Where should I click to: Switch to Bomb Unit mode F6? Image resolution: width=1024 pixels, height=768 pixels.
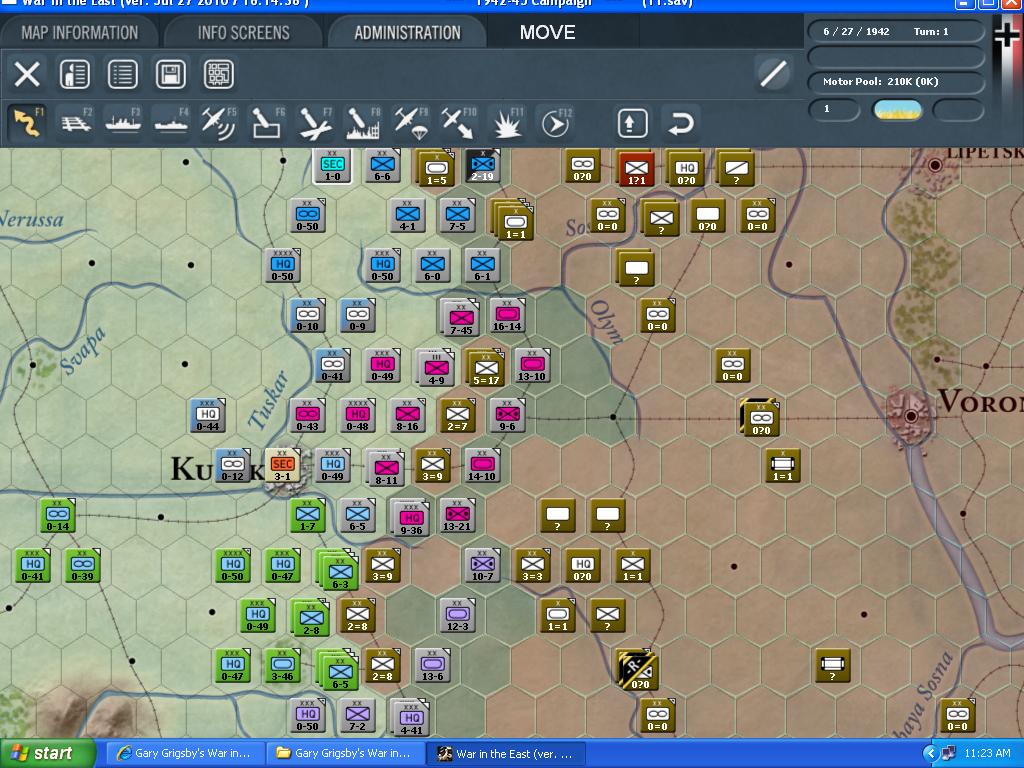(x=267, y=123)
